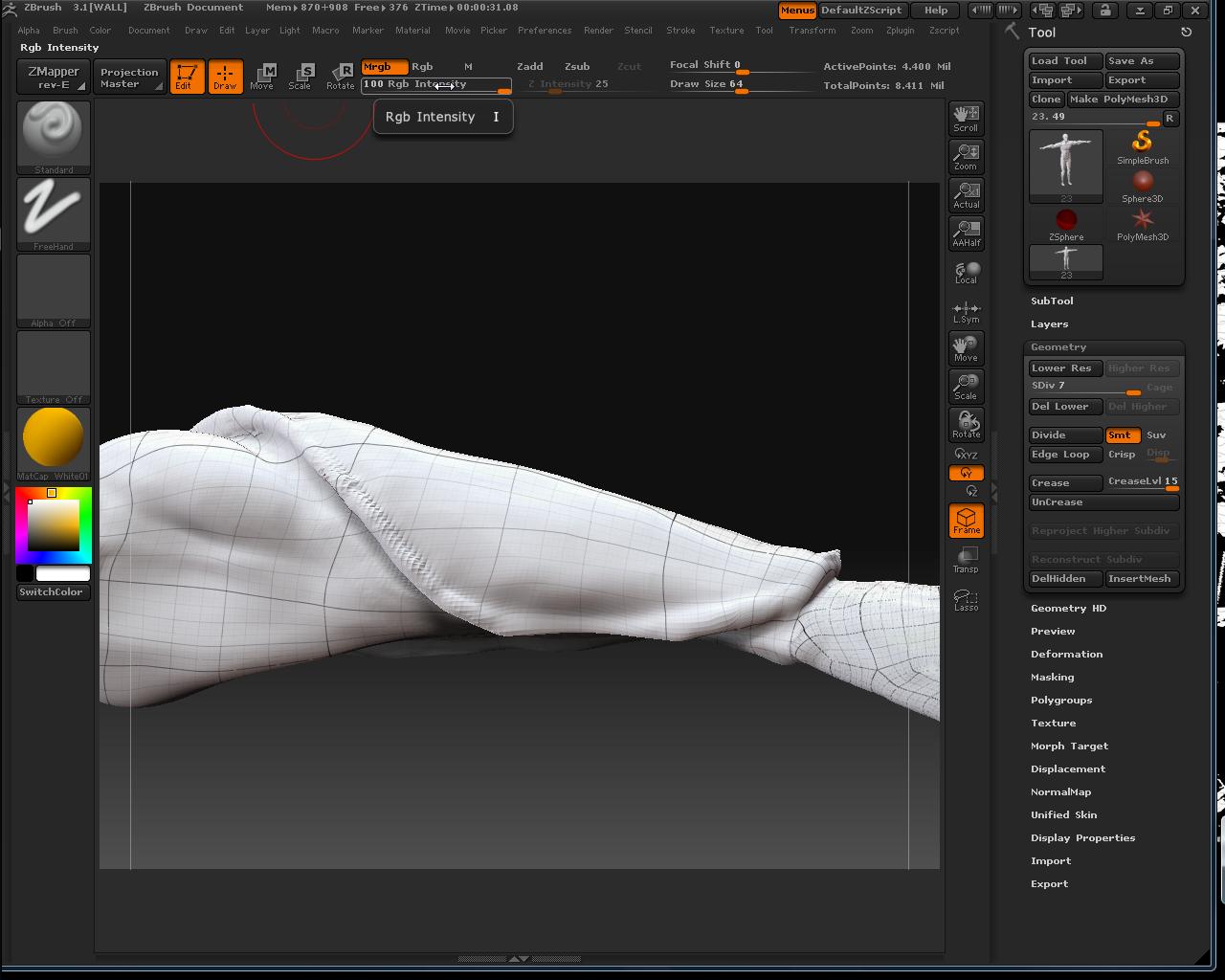Toggle Edit mode off

click(x=187, y=77)
